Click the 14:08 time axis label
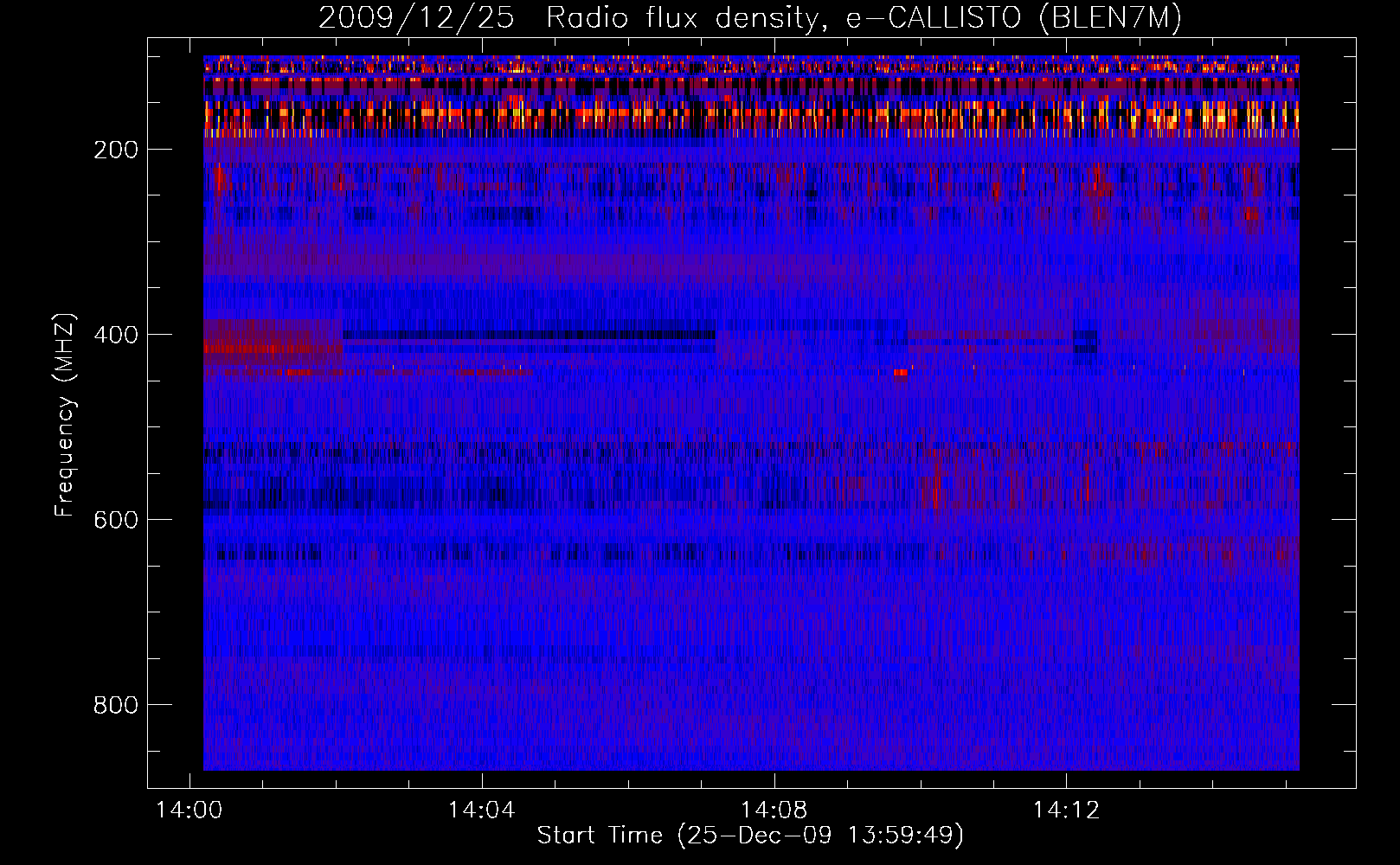Image resolution: width=1400 pixels, height=865 pixels. click(774, 811)
